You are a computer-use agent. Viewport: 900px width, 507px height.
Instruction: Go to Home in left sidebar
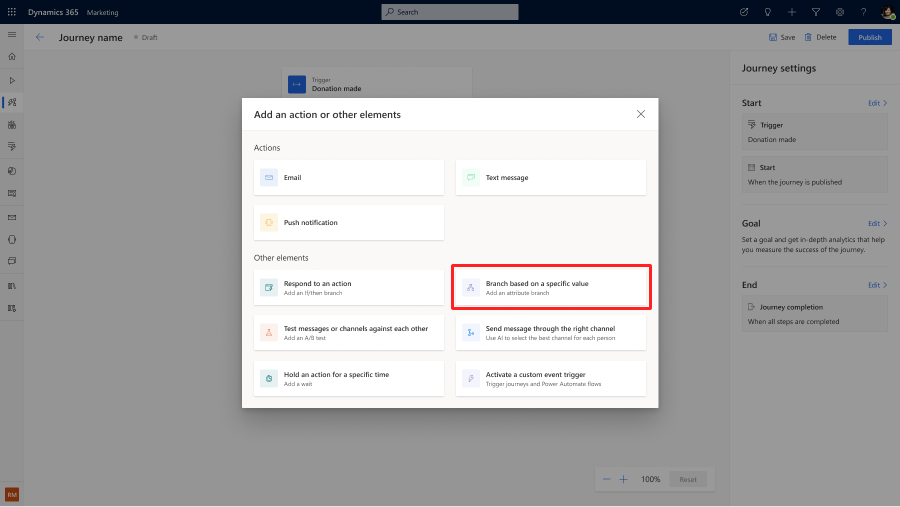[x=12, y=57]
